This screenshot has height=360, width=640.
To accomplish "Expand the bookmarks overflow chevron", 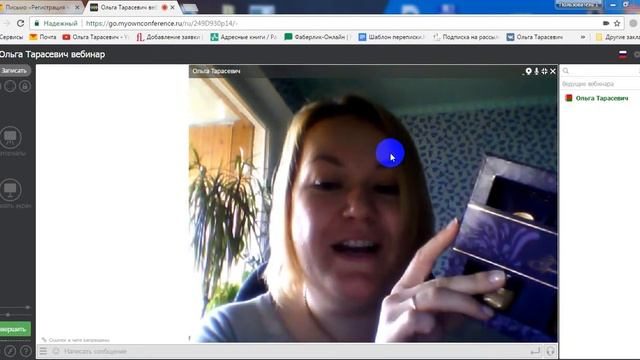I will [x=583, y=37].
